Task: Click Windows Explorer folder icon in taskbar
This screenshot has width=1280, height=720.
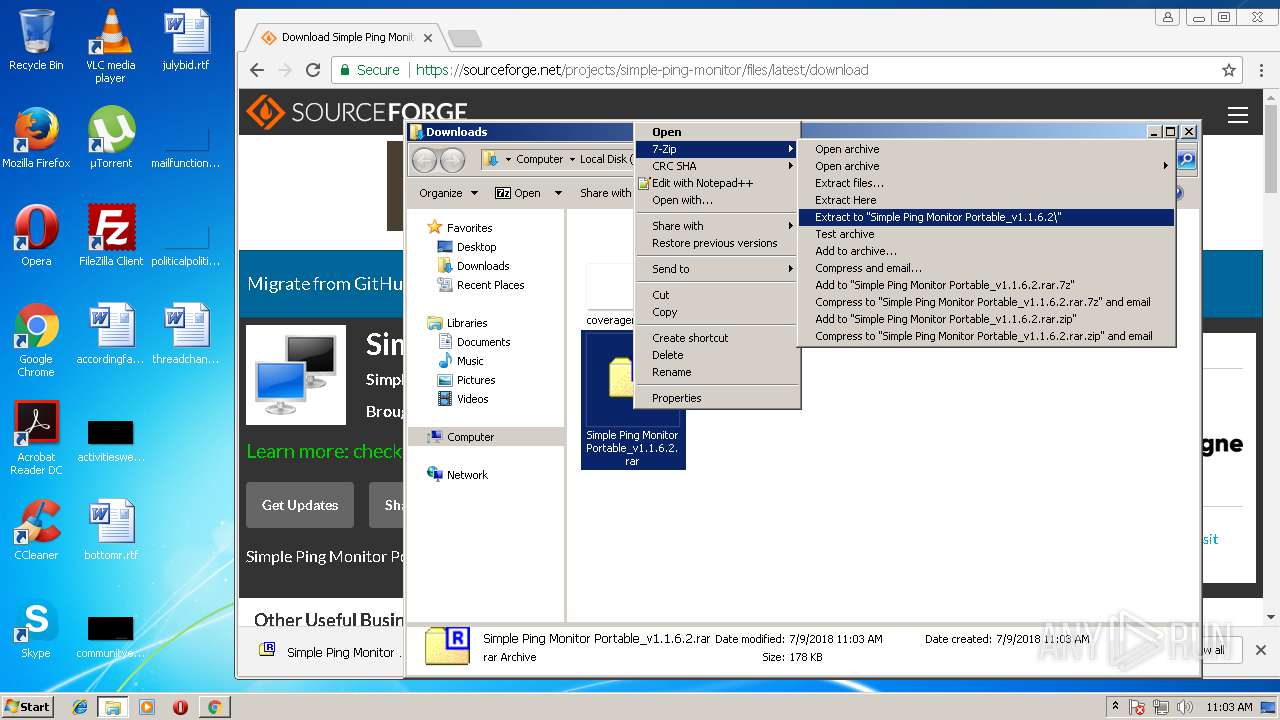Action: pyautogui.click(x=113, y=707)
